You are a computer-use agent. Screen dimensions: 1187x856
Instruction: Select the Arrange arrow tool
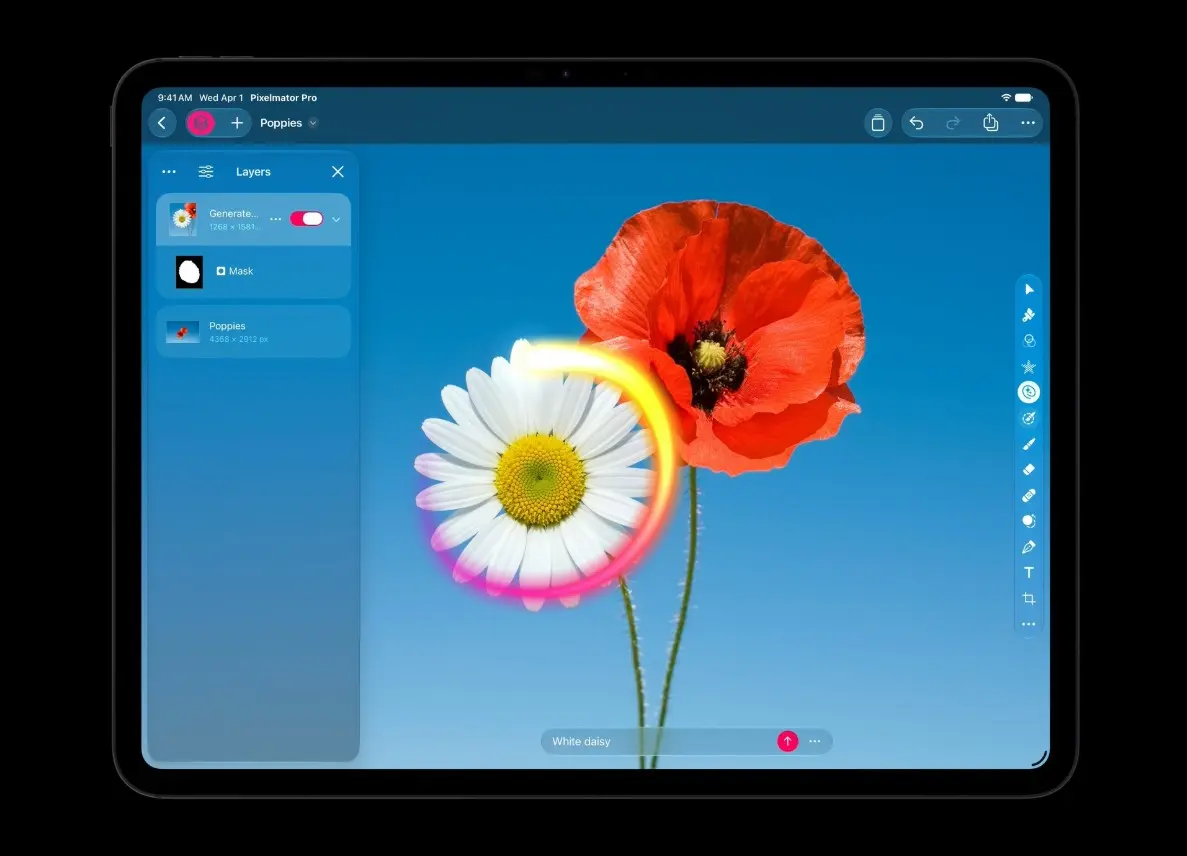pyautogui.click(x=1029, y=289)
